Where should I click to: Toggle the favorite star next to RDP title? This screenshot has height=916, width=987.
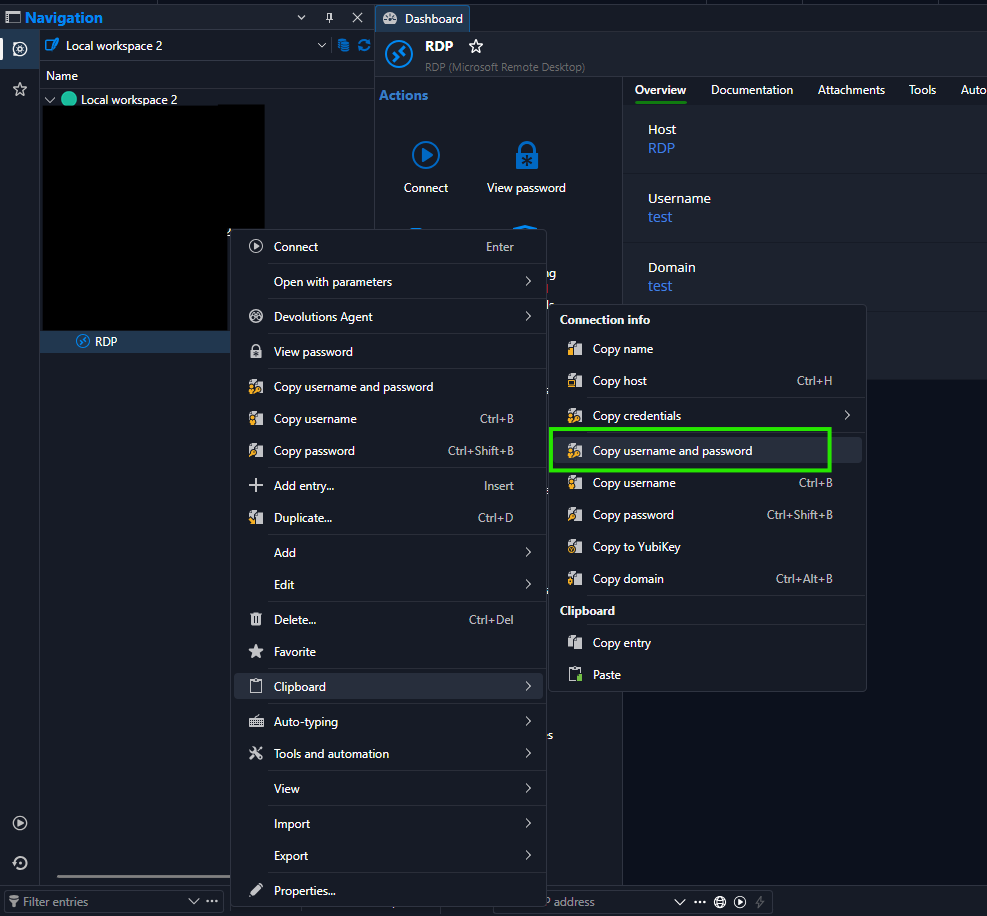tap(476, 46)
